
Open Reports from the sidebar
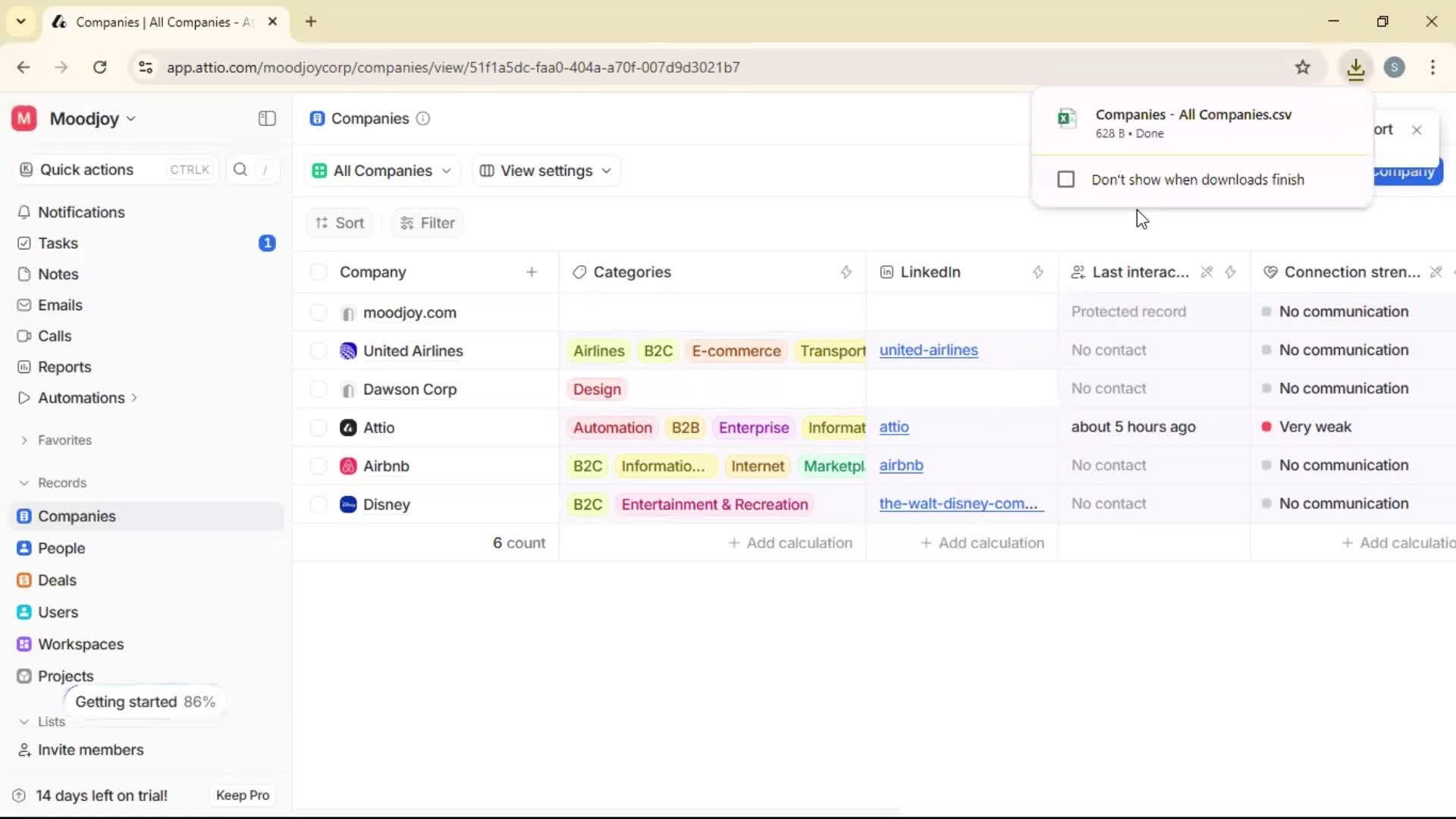(64, 367)
